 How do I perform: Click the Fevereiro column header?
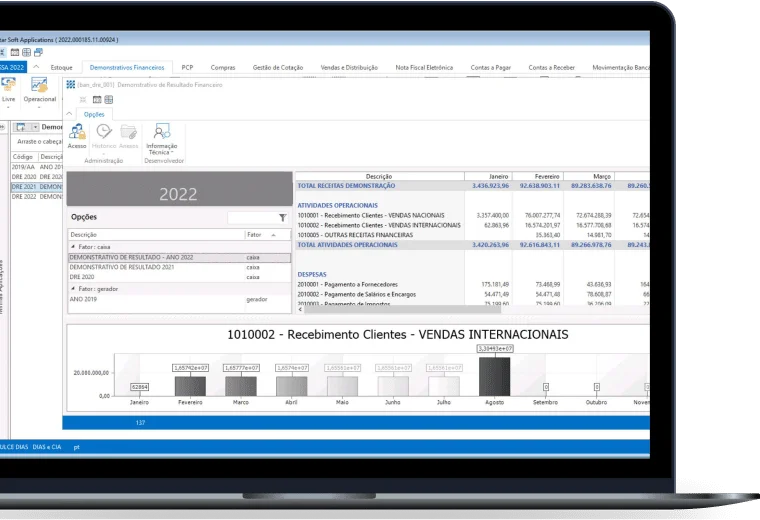[x=538, y=176]
